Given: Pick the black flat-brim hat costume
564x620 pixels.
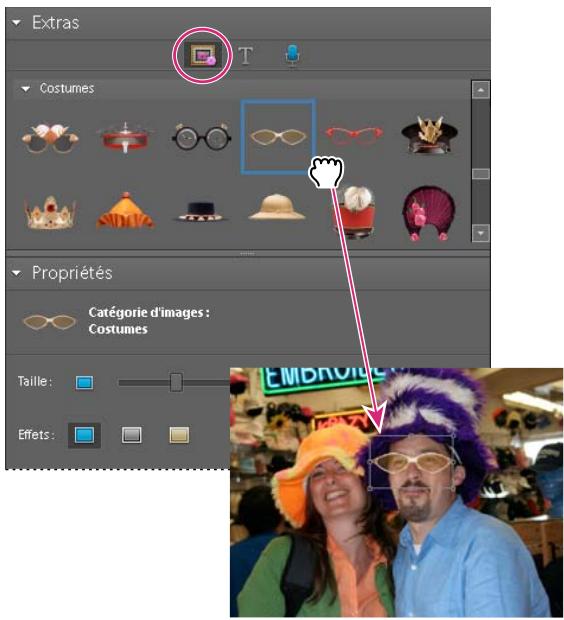Looking at the screenshot, I should (x=201, y=211).
